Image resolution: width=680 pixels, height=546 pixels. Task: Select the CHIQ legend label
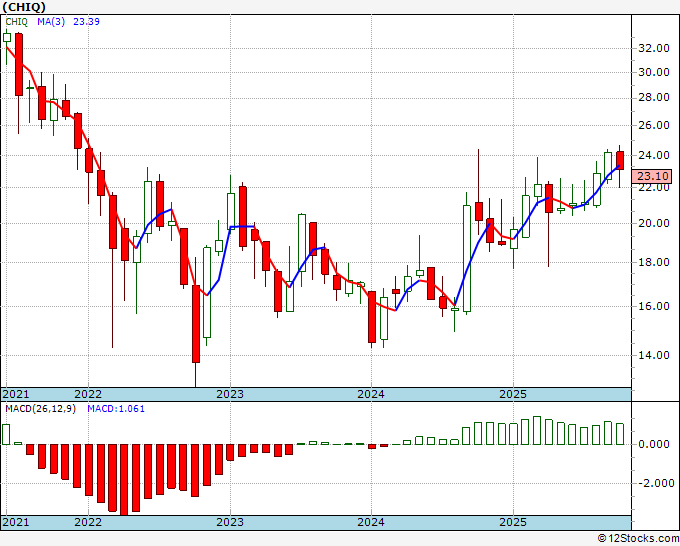pos(16,22)
